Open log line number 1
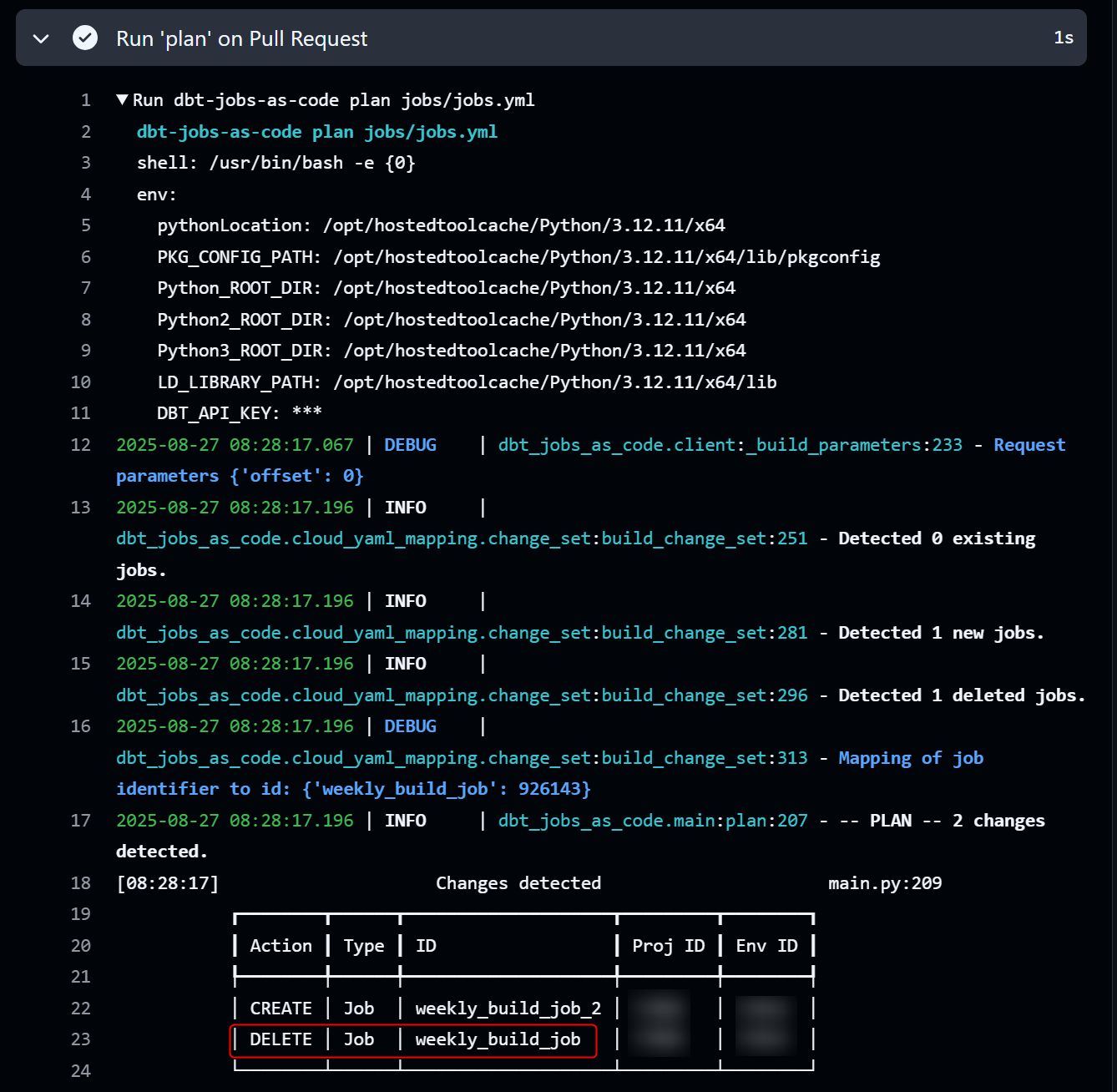 pos(85,100)
